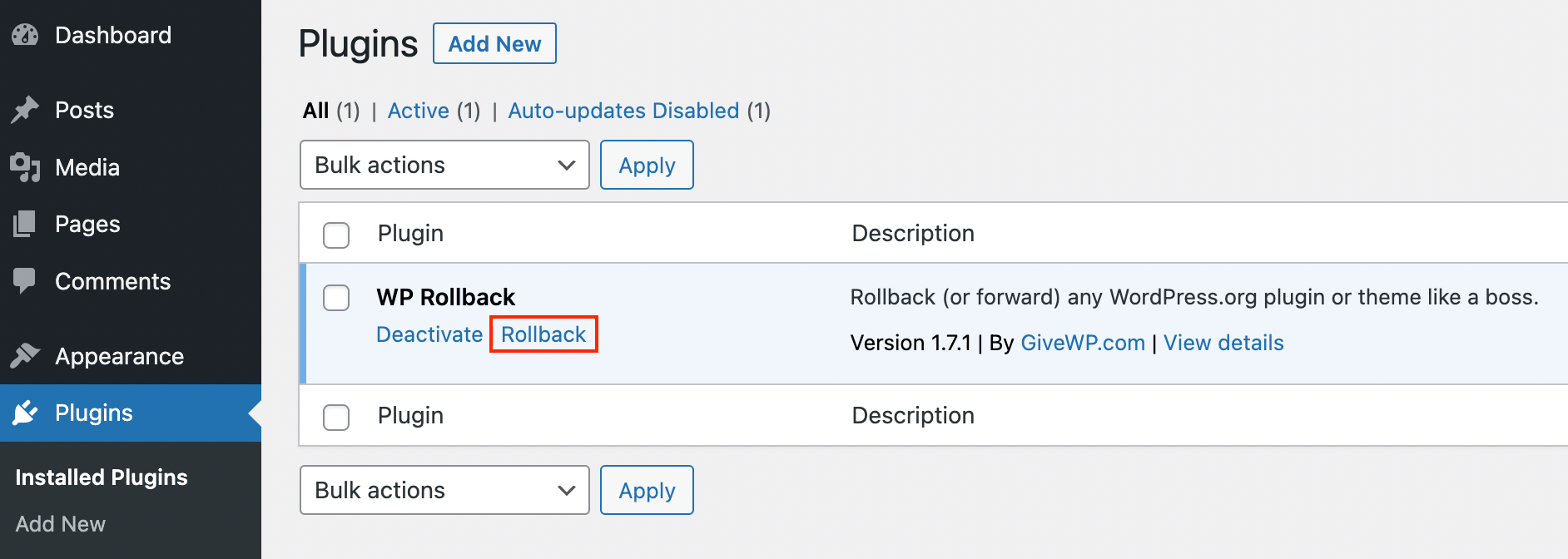1568x559 pixels.
Task: Click the Pages icon in the sidebar
Action: (x=25, y=223)
